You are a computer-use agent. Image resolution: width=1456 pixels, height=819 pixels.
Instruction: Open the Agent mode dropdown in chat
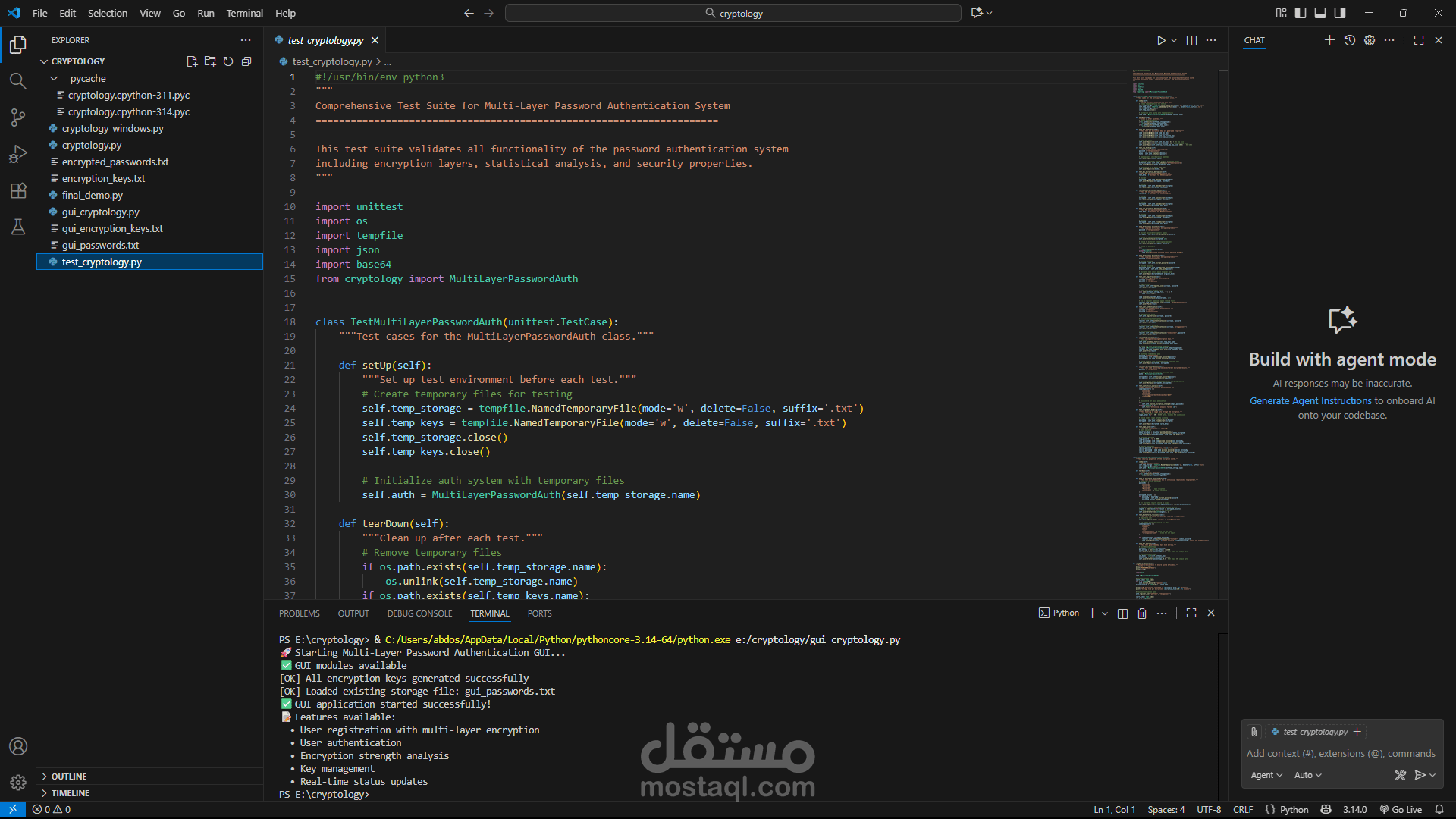[x=1266, y=775]
